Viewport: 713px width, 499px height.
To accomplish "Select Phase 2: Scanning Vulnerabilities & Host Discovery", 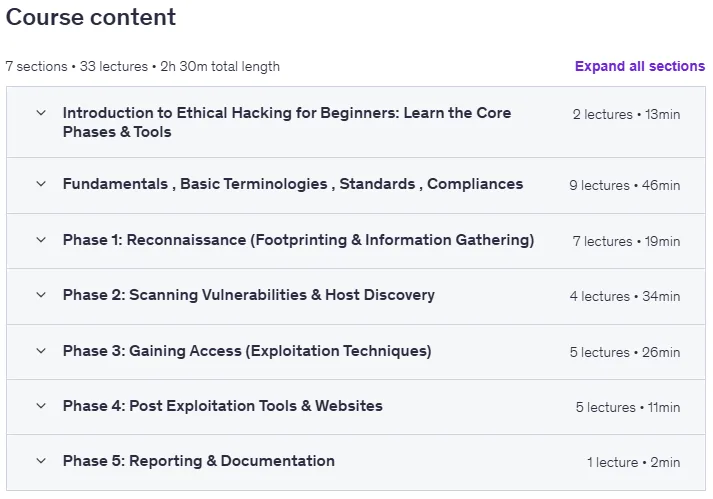I will click(x=249, y=295).
